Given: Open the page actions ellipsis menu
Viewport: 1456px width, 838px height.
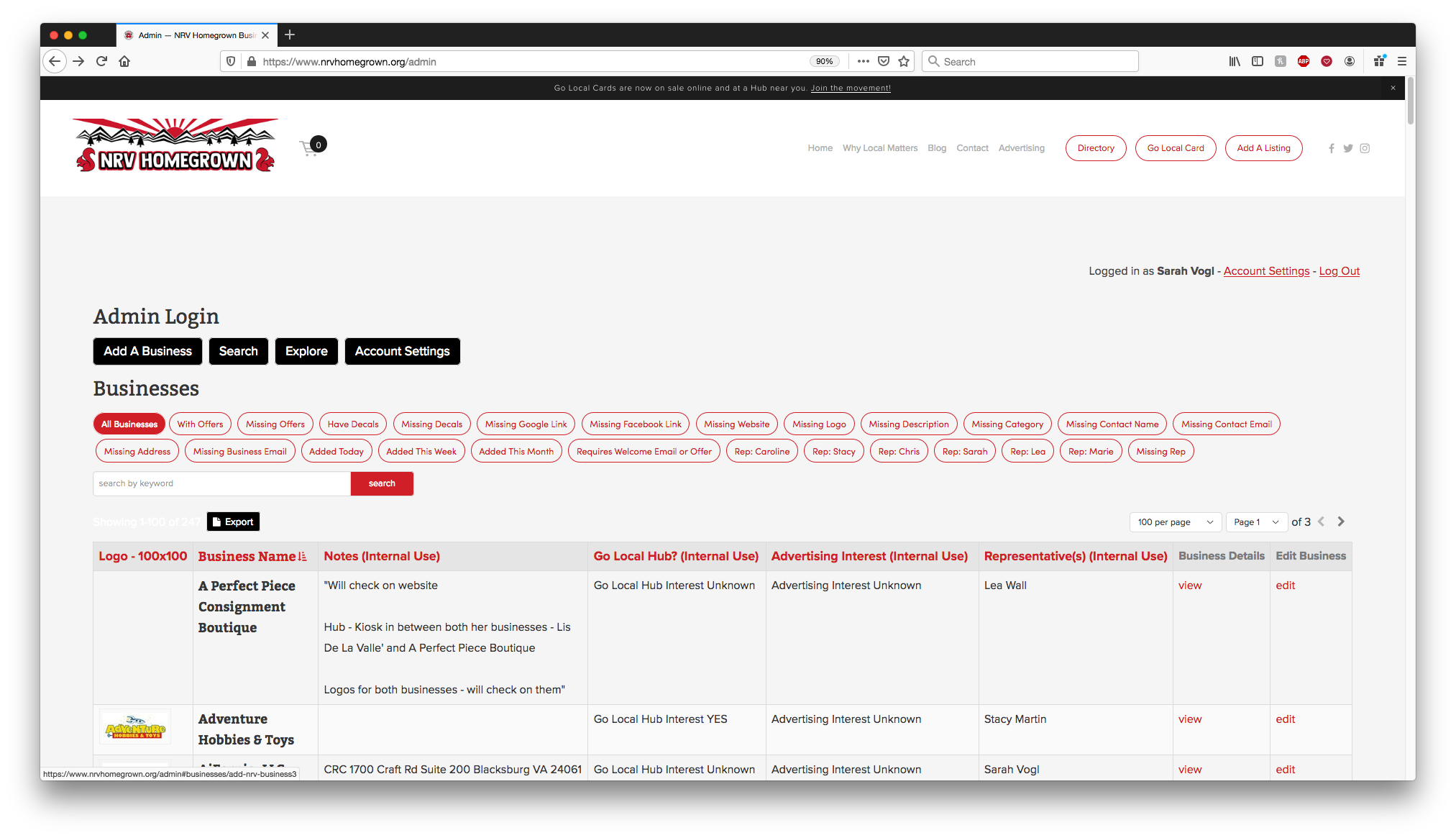Looking at the screenshot, I should 864,62.
